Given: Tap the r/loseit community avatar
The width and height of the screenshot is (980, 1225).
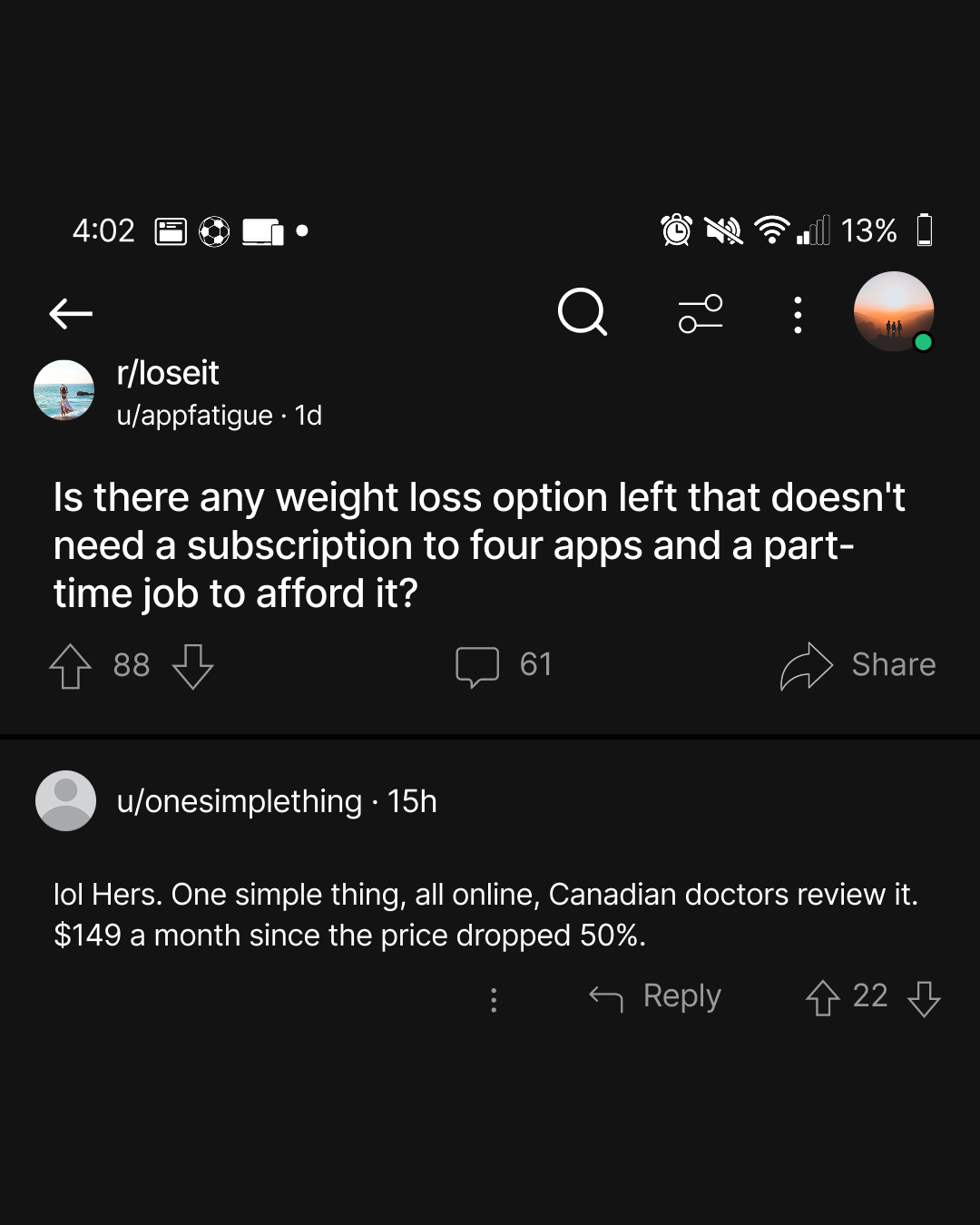Looking at the screenshot, I should tap(64, 390).
